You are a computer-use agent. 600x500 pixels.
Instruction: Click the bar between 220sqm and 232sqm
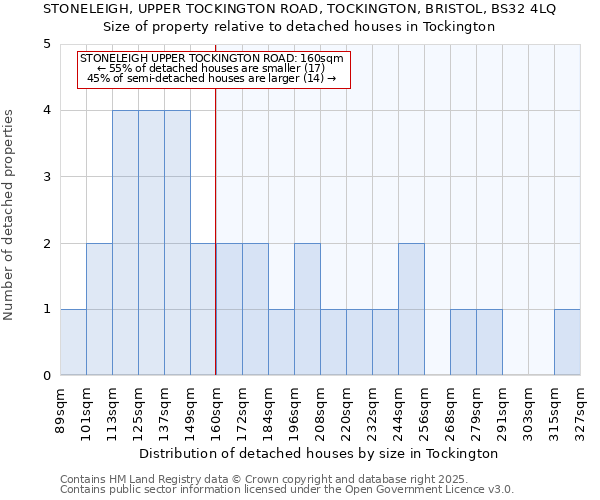point(360,342)
